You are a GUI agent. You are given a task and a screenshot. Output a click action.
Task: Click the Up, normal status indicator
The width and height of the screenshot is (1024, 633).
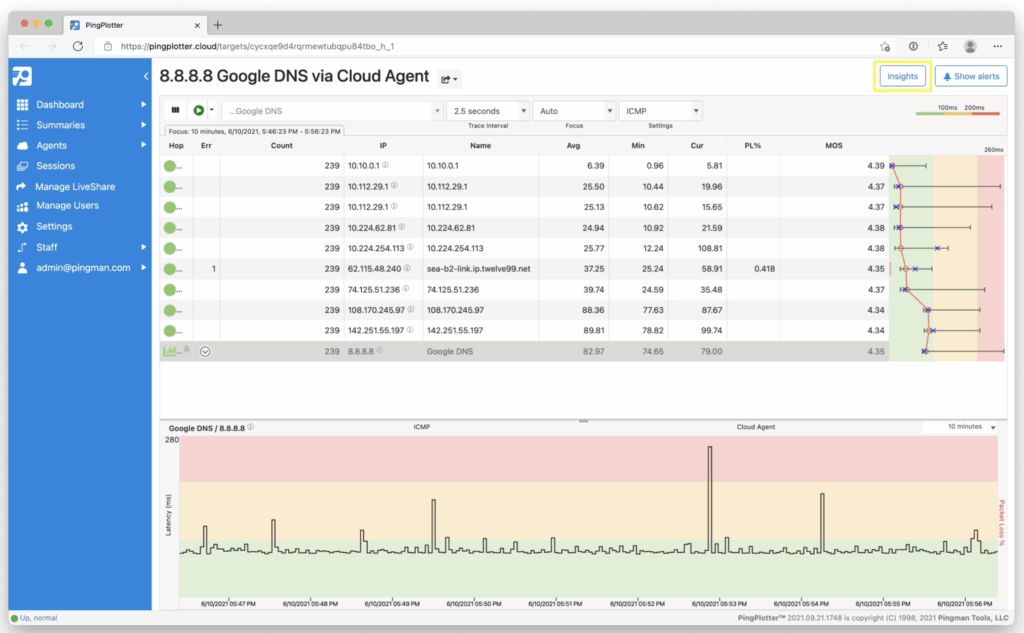coord(34,618)
